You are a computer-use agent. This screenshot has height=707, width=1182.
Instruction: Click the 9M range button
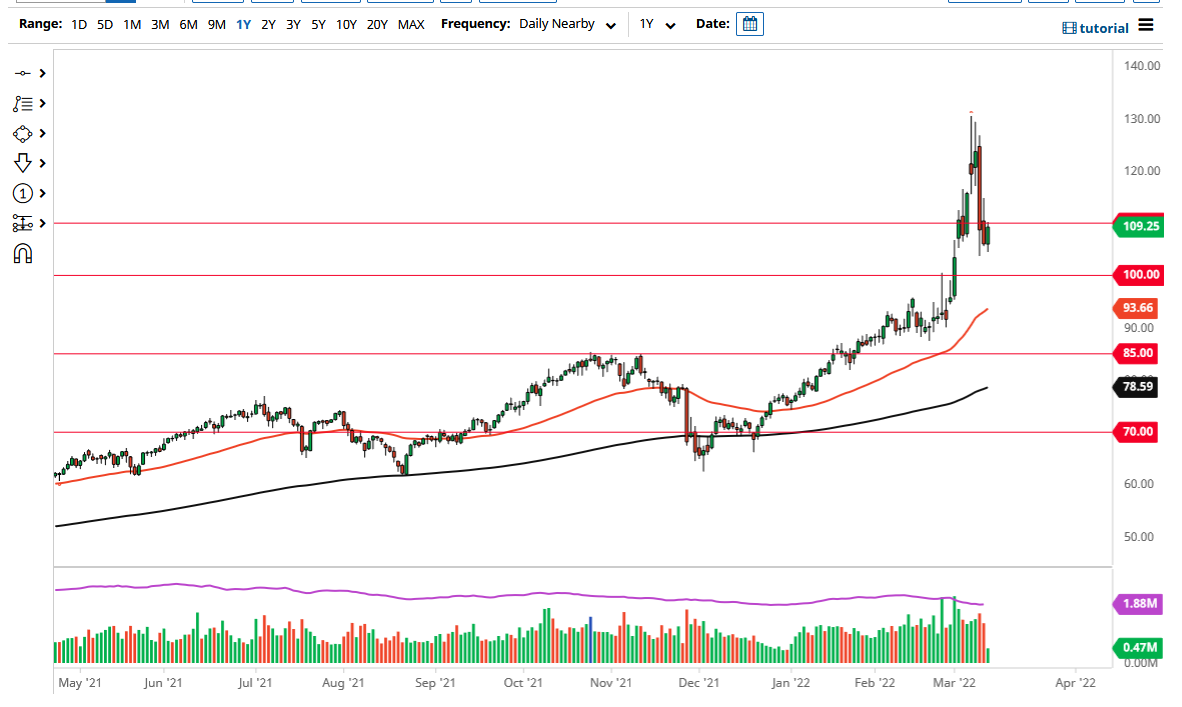click(x=215, y=24)
